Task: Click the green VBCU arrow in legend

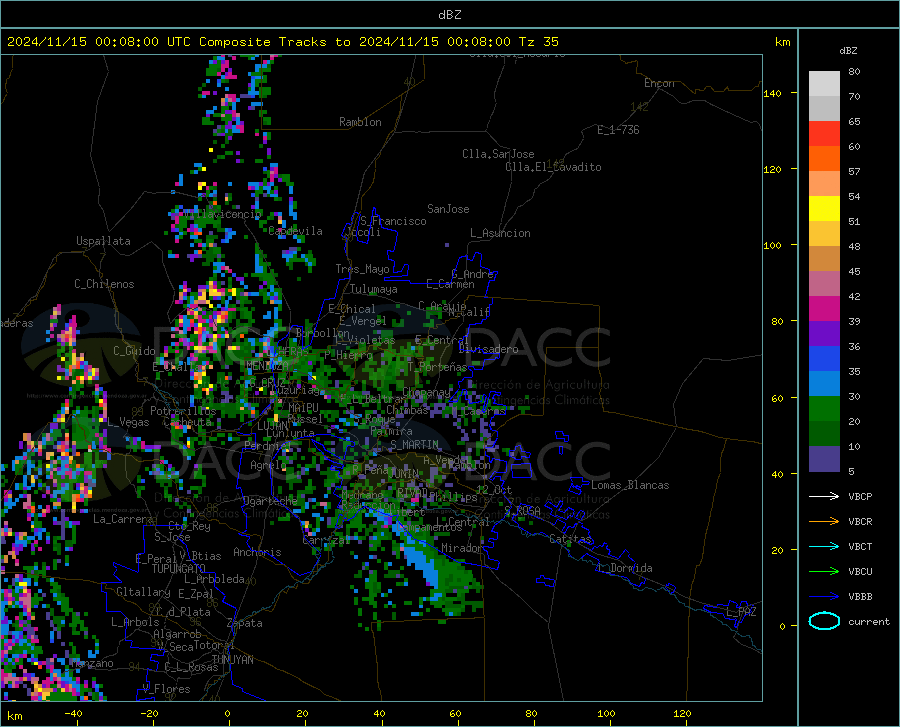Action: [x=824, y=571]
